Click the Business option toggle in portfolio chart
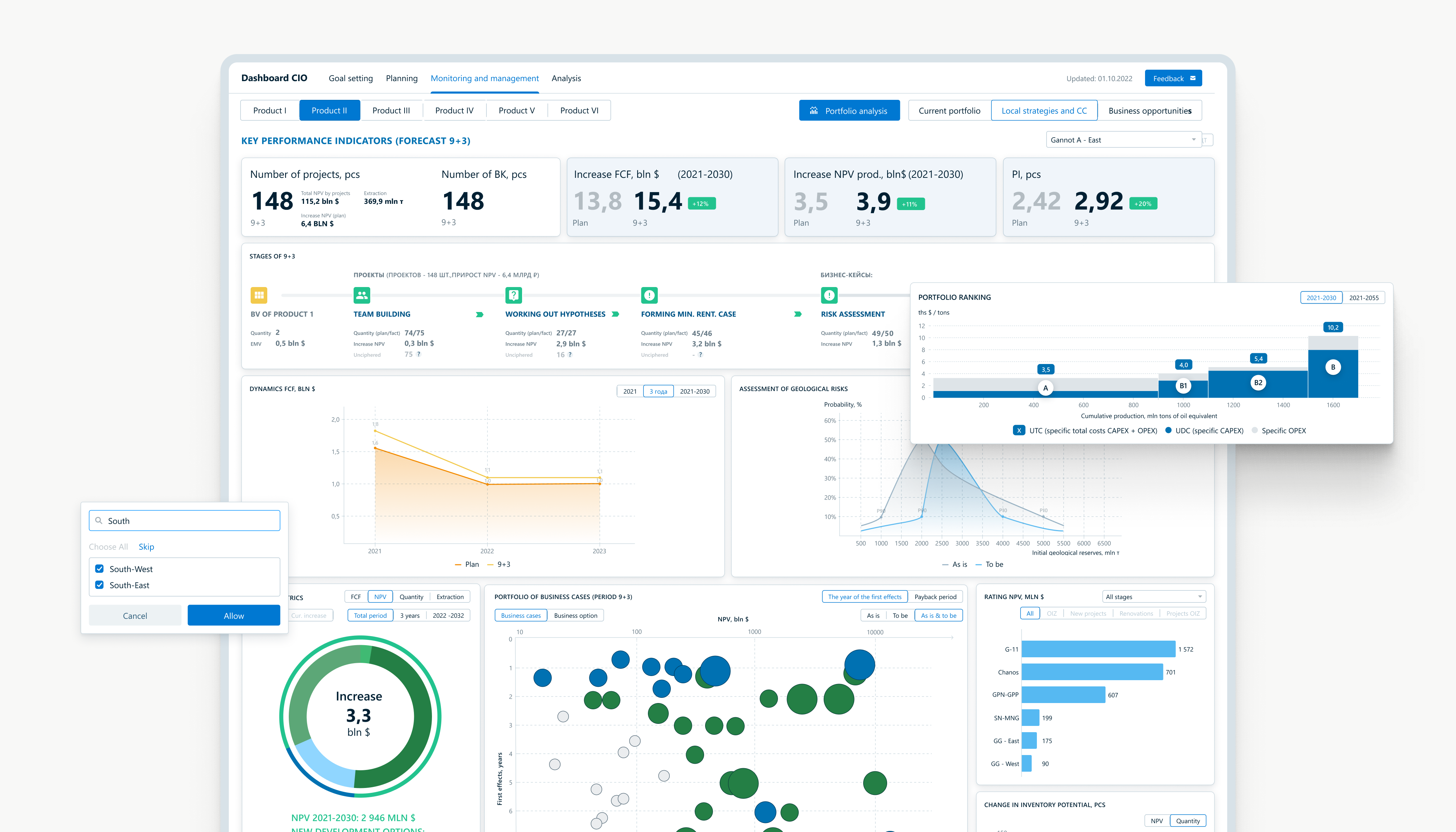 (575, 615)
